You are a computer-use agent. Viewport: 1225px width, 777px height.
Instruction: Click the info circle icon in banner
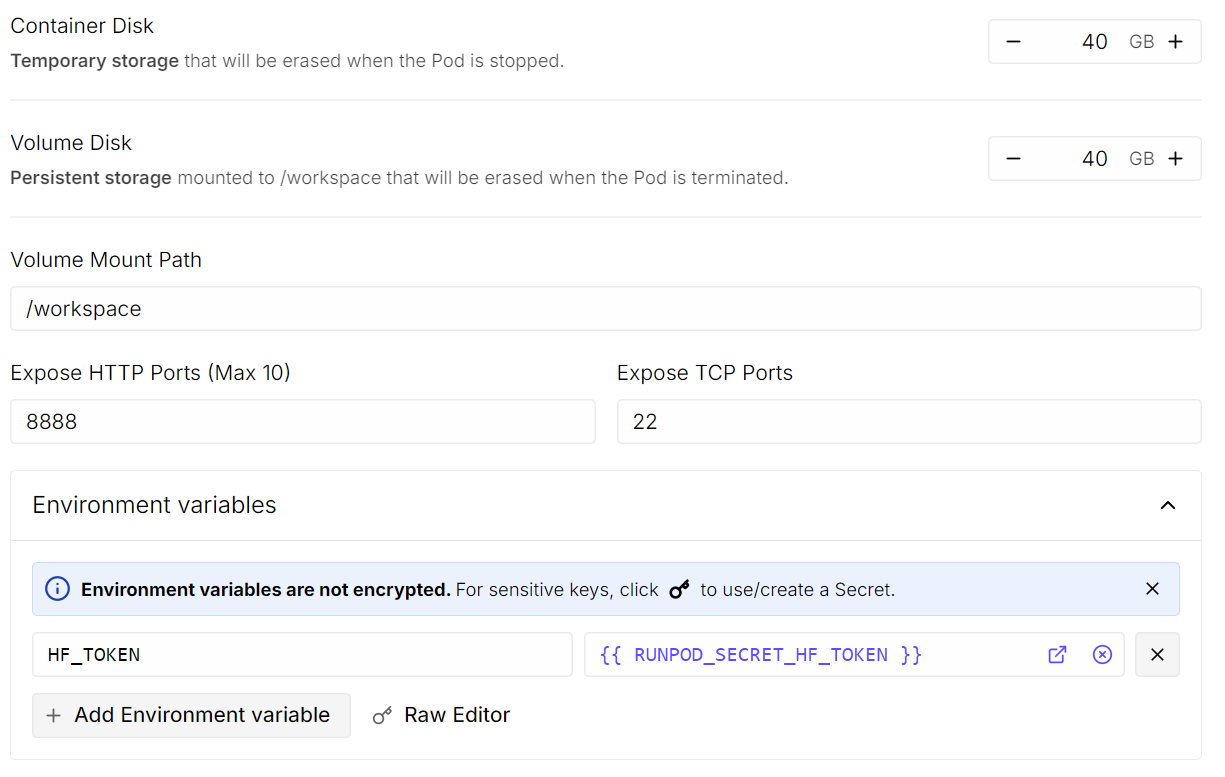[x=58, y=589]
